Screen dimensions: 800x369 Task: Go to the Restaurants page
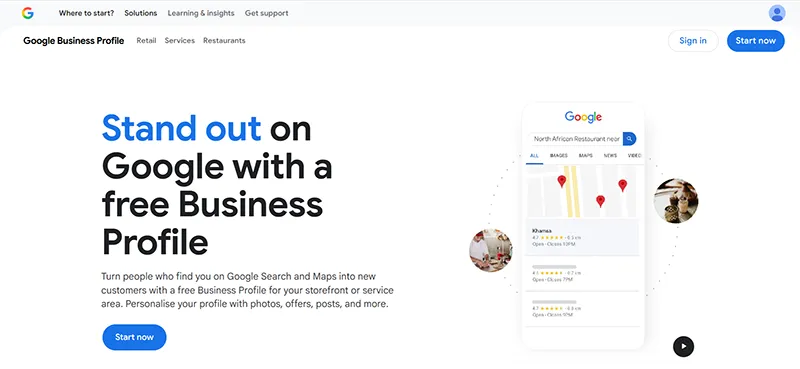pyautogui.click(x=224, y=40)
